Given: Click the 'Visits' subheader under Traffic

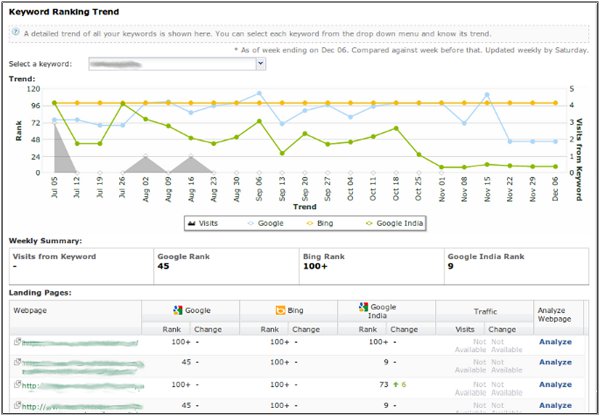Looking at the screenshot, I should [x=465, y=330].
